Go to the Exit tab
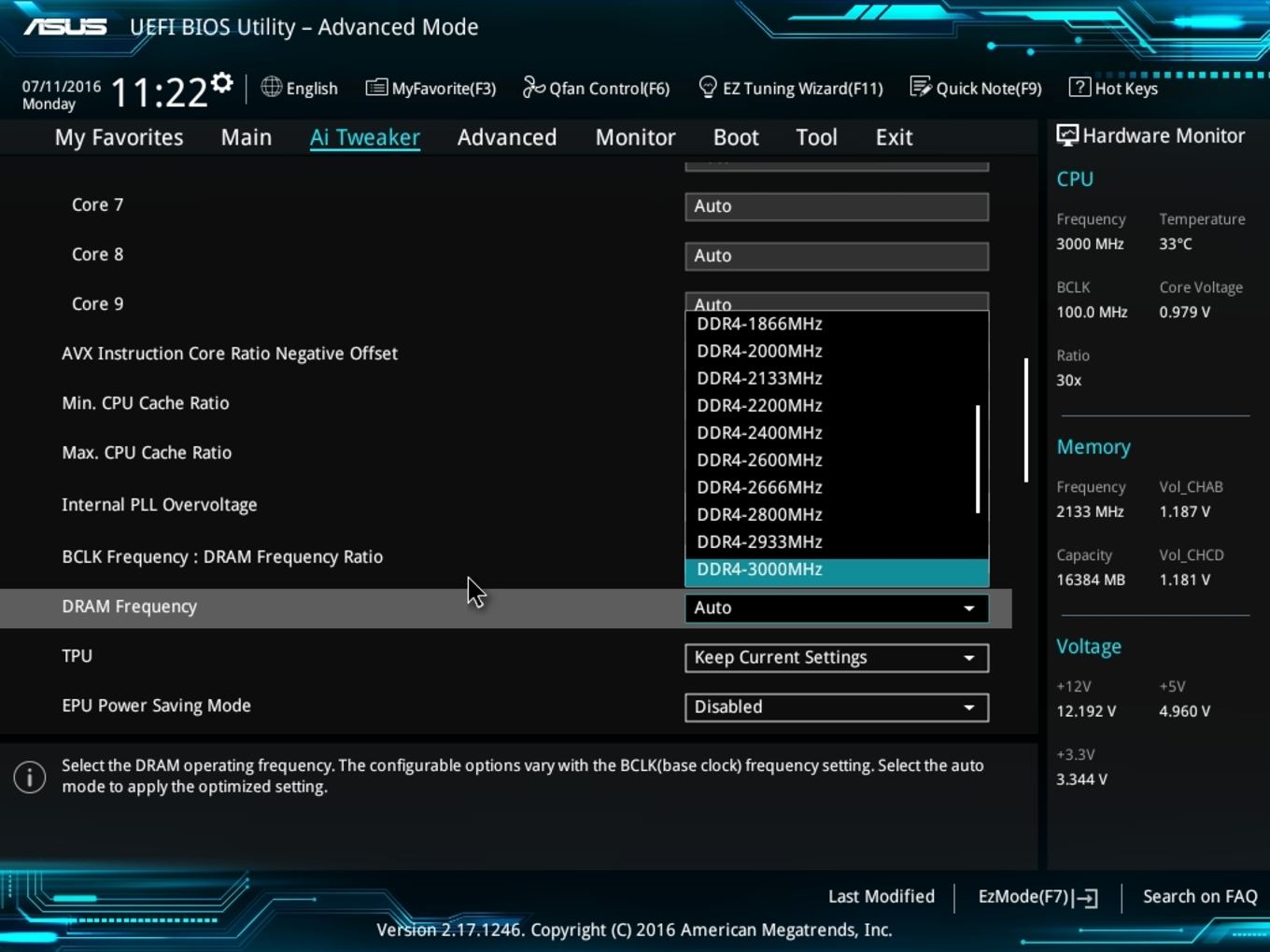 894,137
